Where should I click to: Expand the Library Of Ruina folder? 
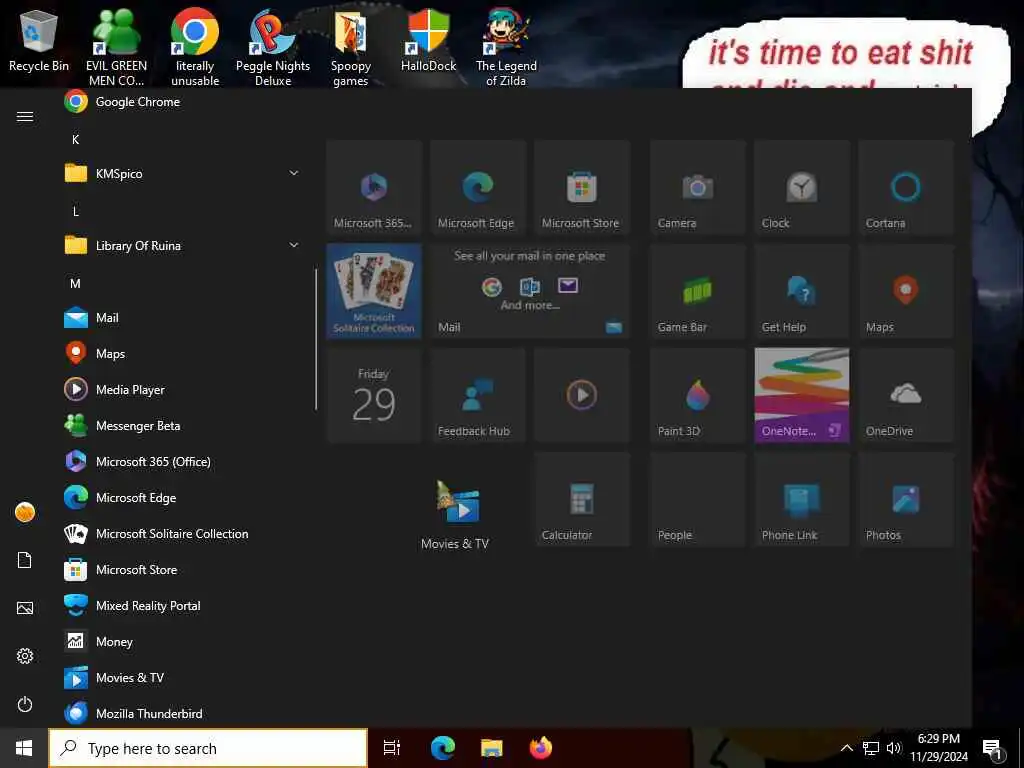coord(182,246)
